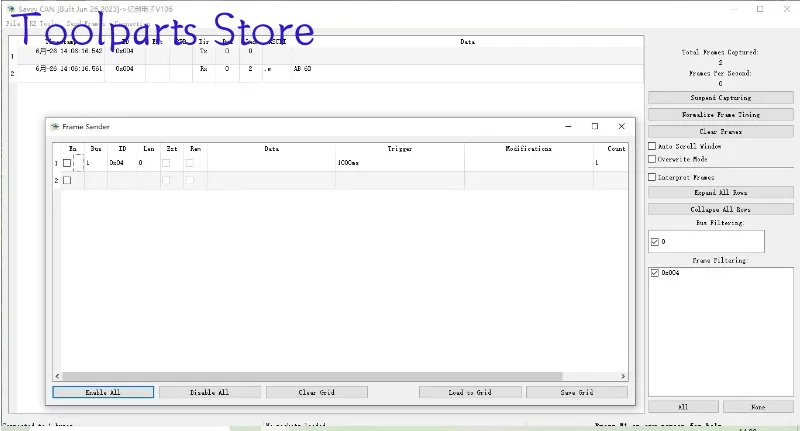Viewport: 800px width, 431px height.
Task: Select the Rx frame row in main table
Action: 330,73
